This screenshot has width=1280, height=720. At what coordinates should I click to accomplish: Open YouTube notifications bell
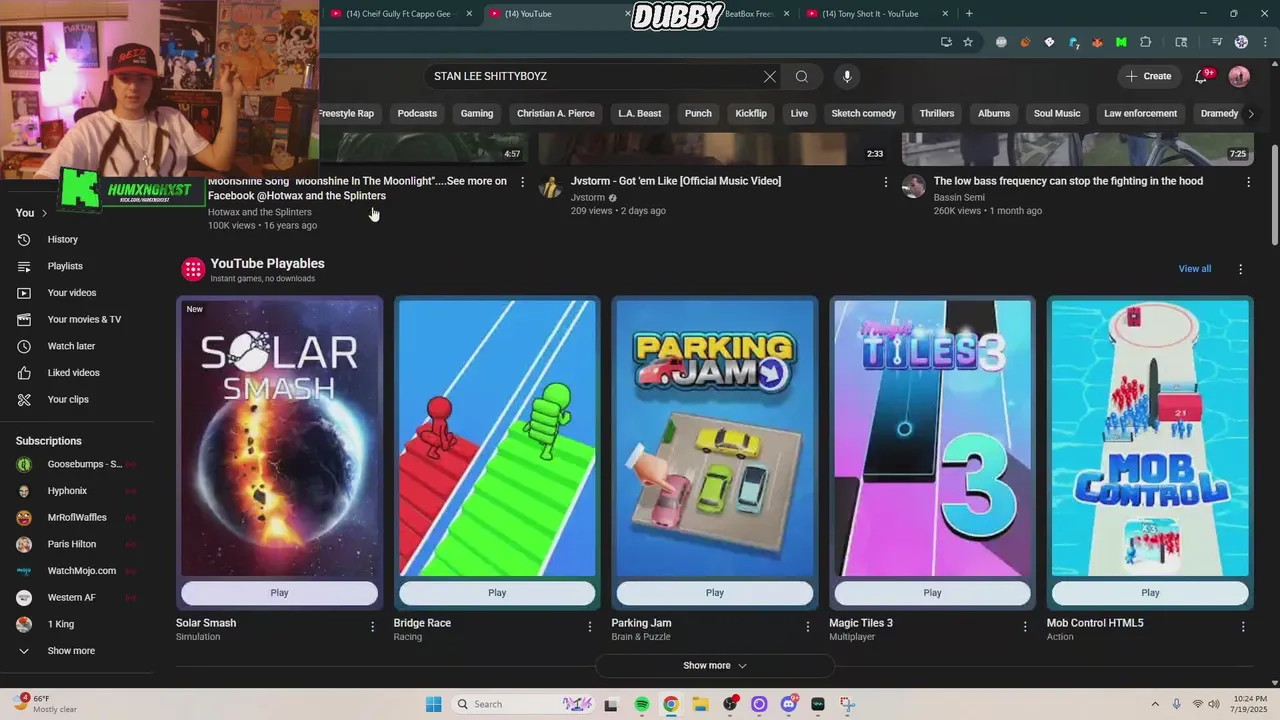pos(1202,76)
